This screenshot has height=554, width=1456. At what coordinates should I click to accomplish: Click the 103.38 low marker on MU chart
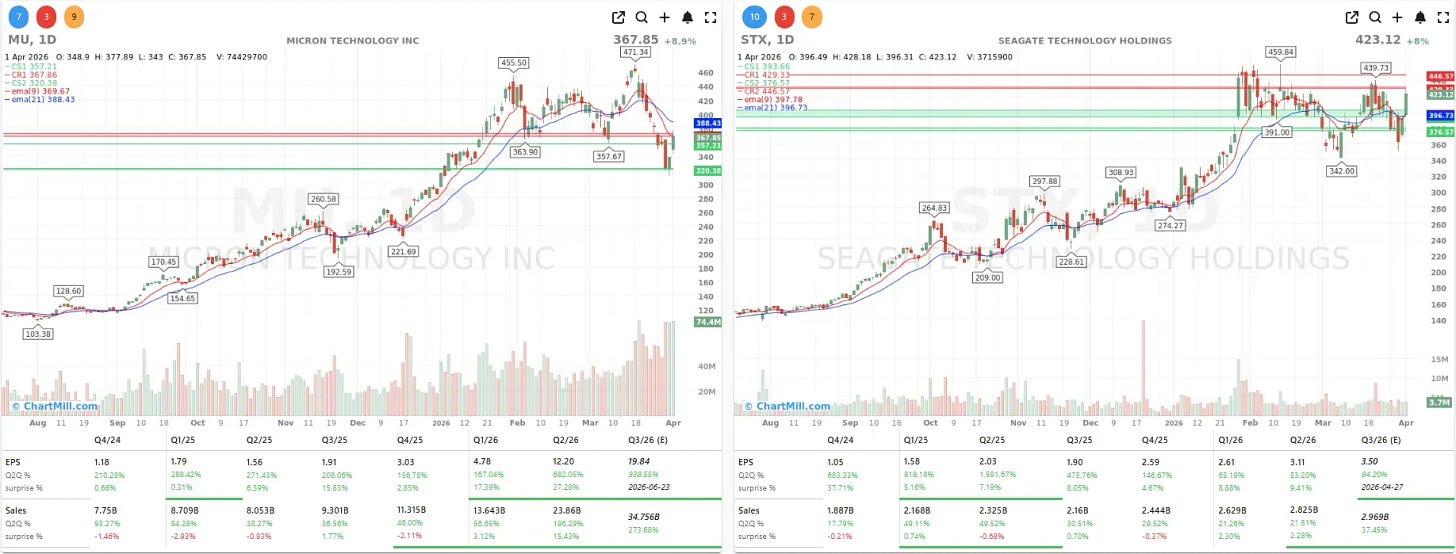coord(39,333)
